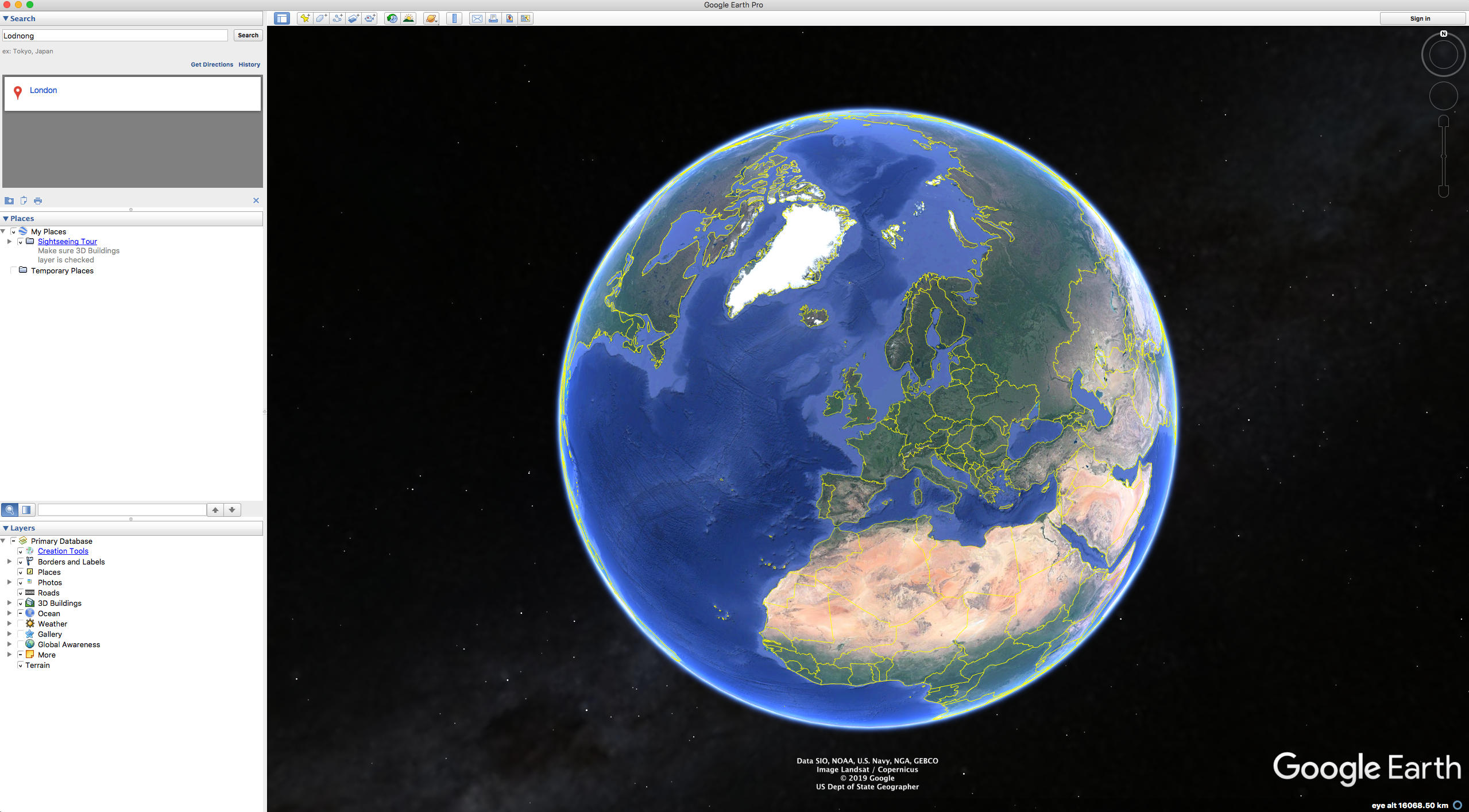Activate the ruler measurement tool
Viewport: 1469px width, 812px height.
[454, 18]
